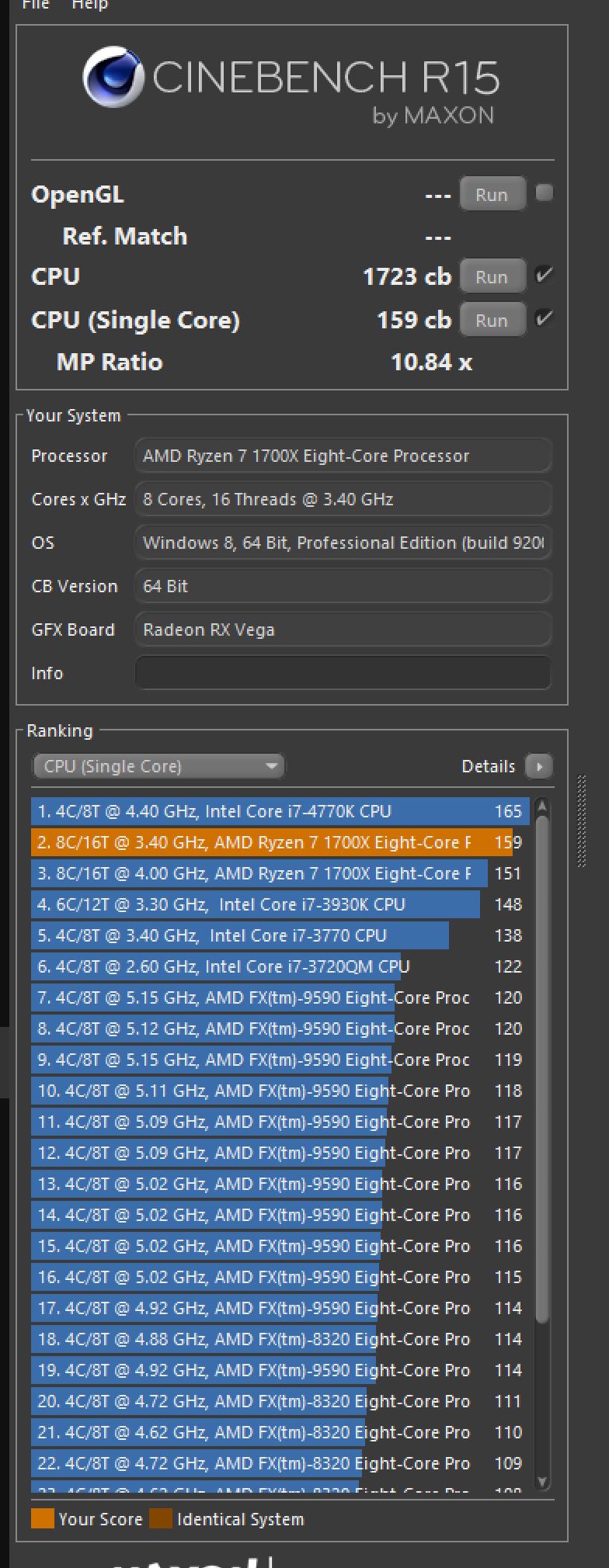Click the ranking scroll down arrow
Screen dimensions: 609x1568
[542, 1480]
